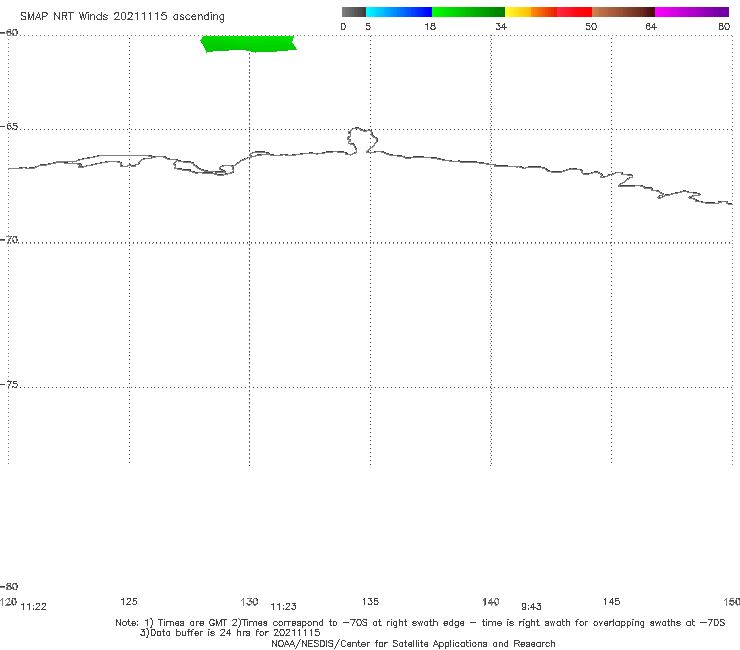740x650 pixels.
Task: Click the brown 50-64 color bar segment
Action: (623, 12)
